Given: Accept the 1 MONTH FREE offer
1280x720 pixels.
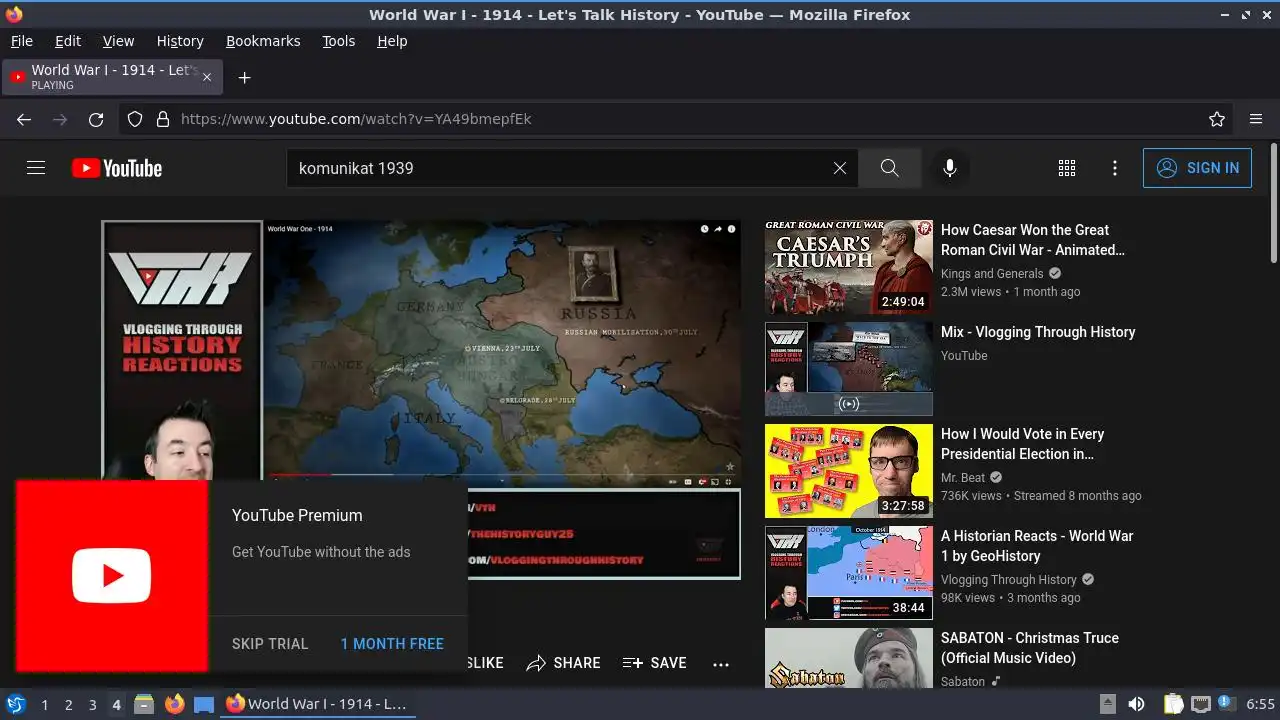Looking at the screenshot, I should 392,644.
